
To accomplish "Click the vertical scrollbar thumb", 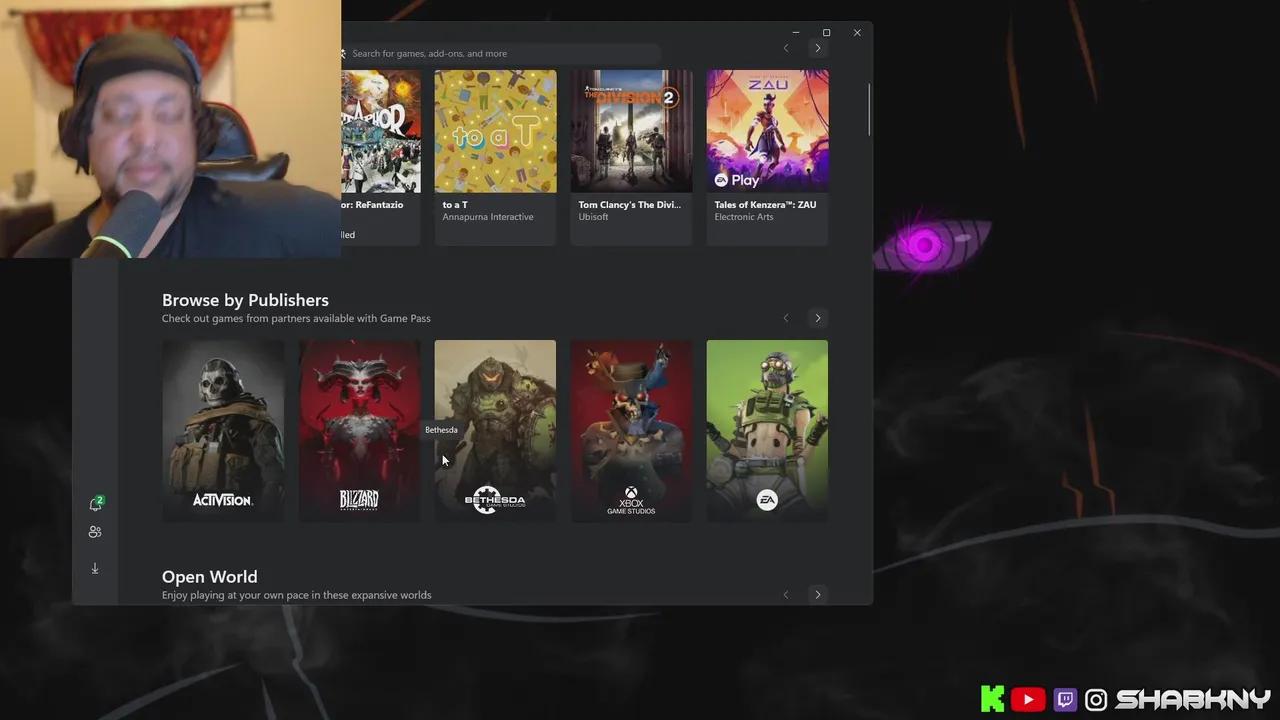I will [x=869, y=110].
